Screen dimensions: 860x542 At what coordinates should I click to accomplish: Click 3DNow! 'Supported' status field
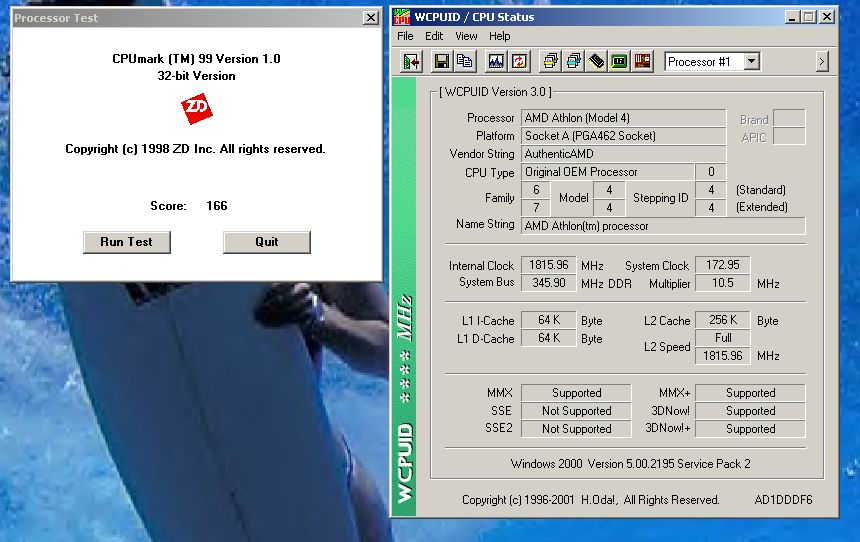coord(750,411)
